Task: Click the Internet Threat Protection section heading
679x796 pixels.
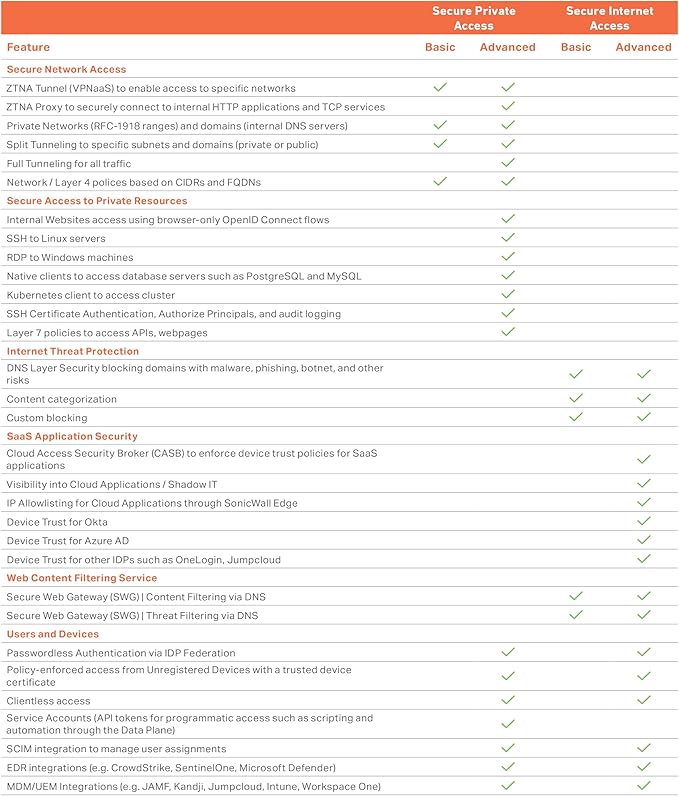Action: tap(73, 351)
